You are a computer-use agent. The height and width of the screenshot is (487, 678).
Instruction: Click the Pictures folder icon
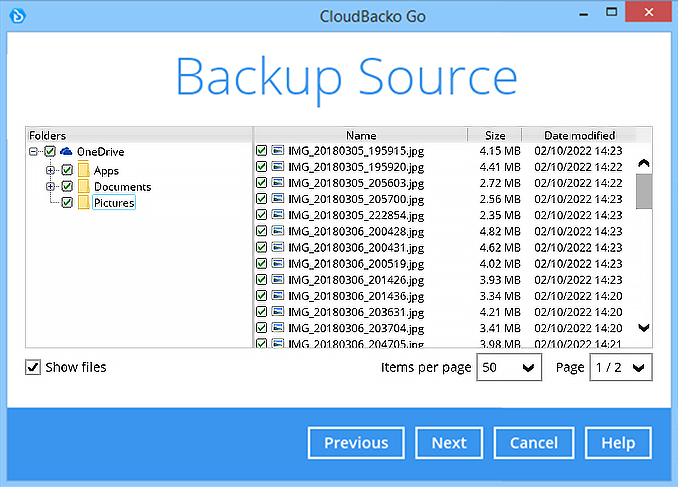click(x=84, y=202)
